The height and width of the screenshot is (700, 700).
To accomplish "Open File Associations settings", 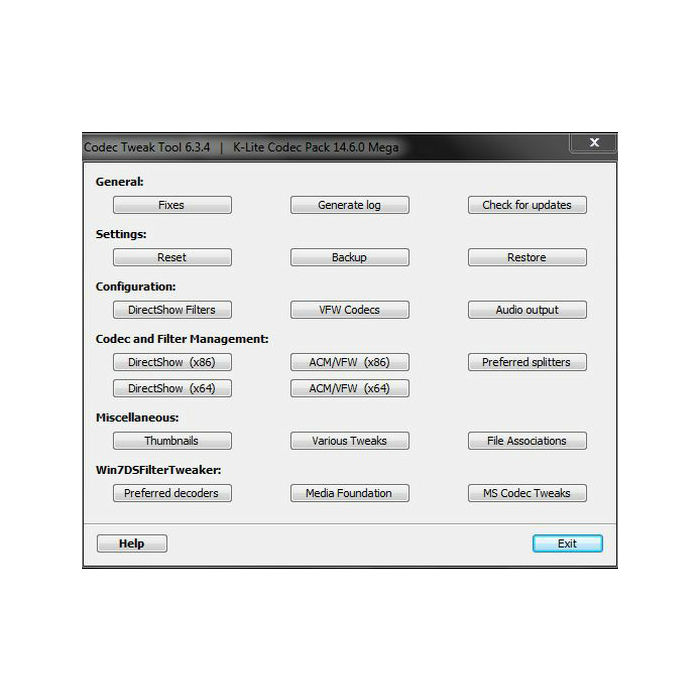I will tap(527, 441).
